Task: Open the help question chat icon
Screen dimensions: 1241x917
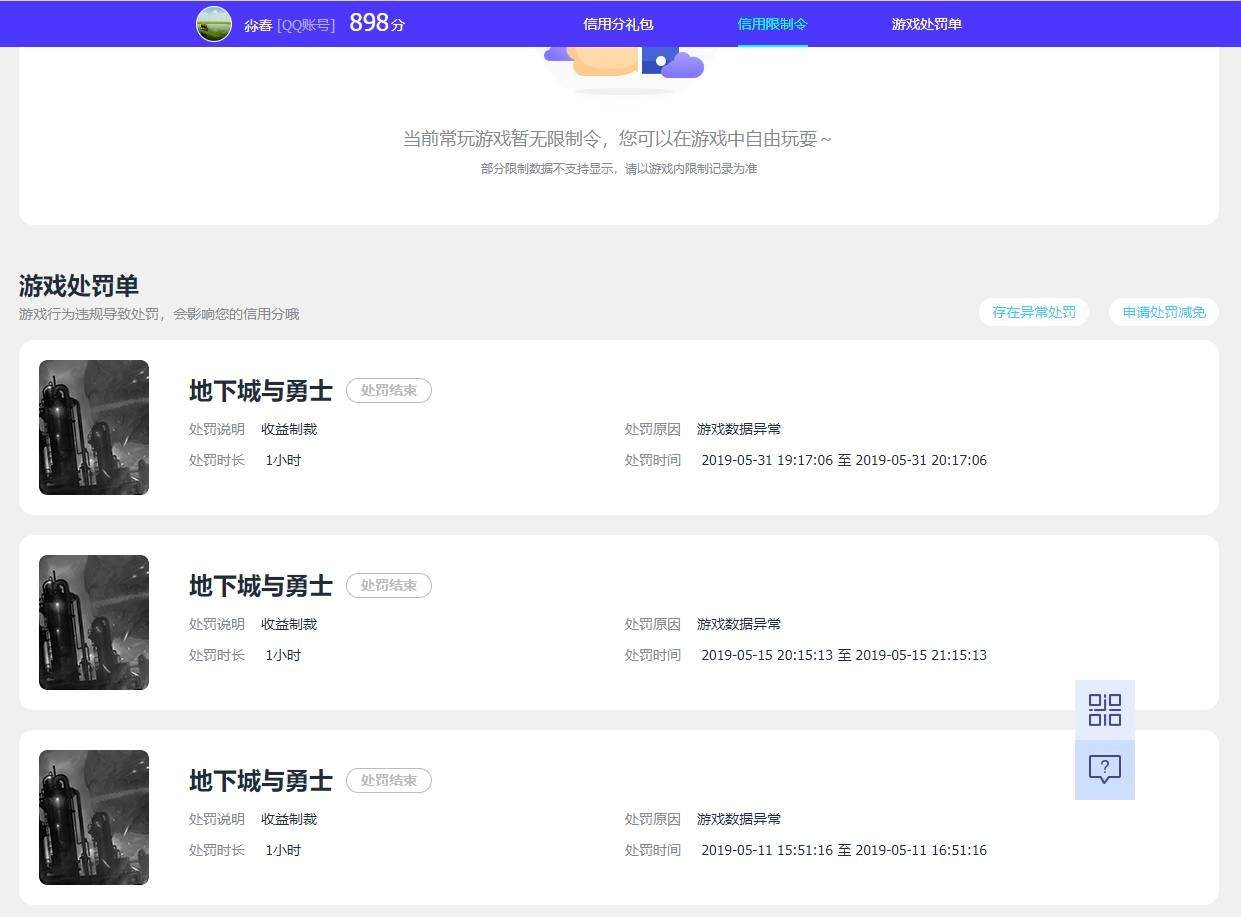Action: 1105,770
